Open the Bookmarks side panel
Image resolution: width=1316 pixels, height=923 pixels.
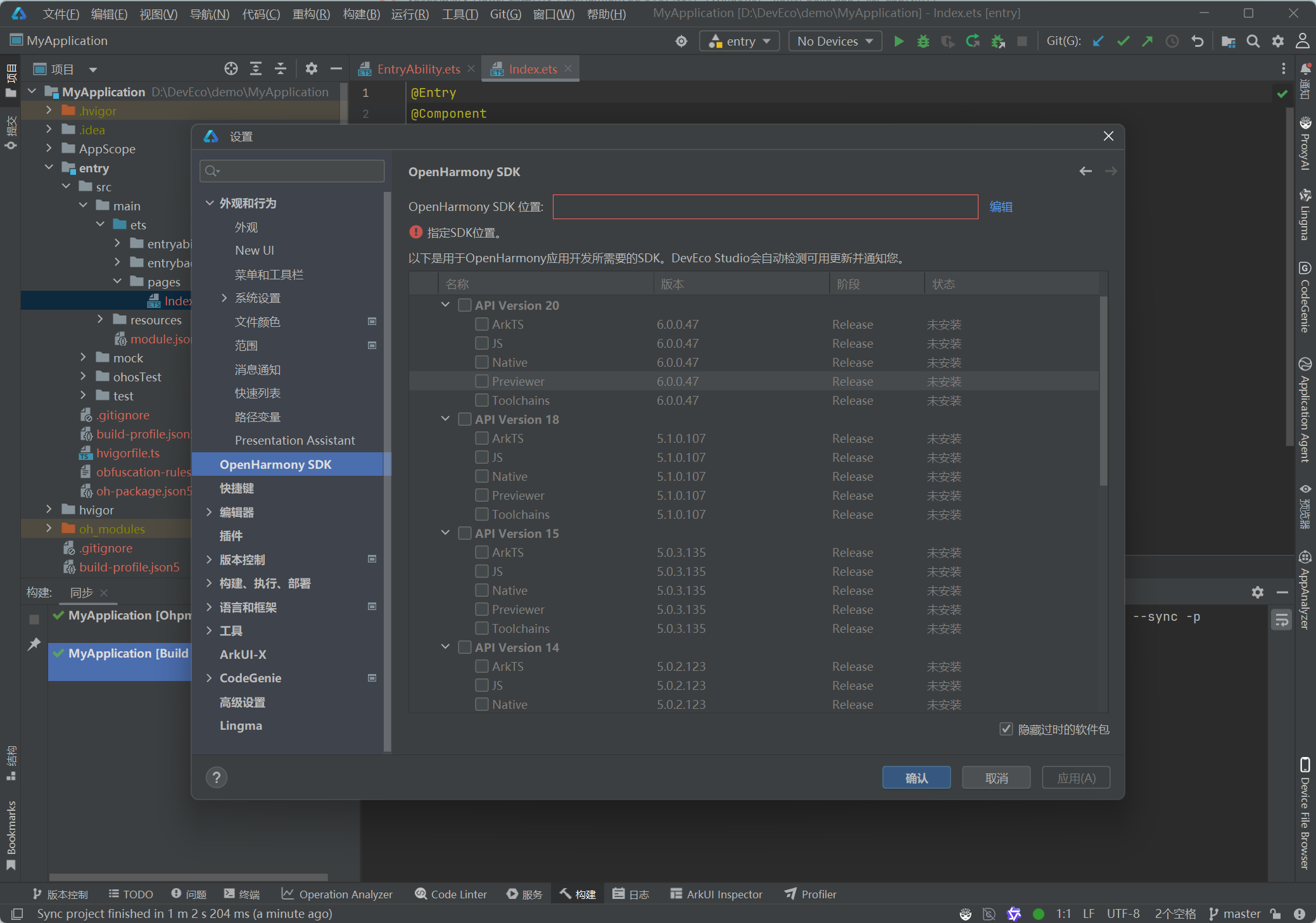click(11, 835)
